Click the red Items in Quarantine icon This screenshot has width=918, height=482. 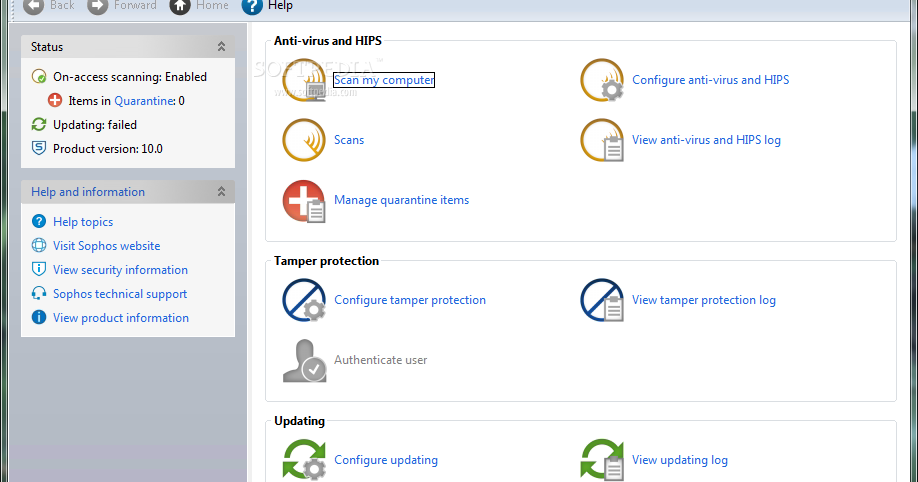point(55,101)
